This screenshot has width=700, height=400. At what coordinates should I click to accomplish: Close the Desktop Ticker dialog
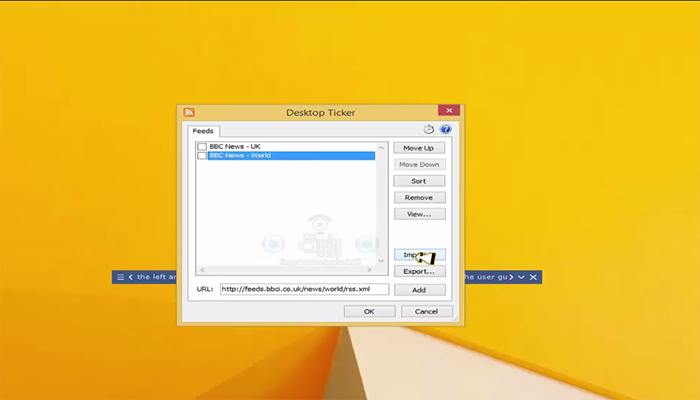(x=449, y=110)
